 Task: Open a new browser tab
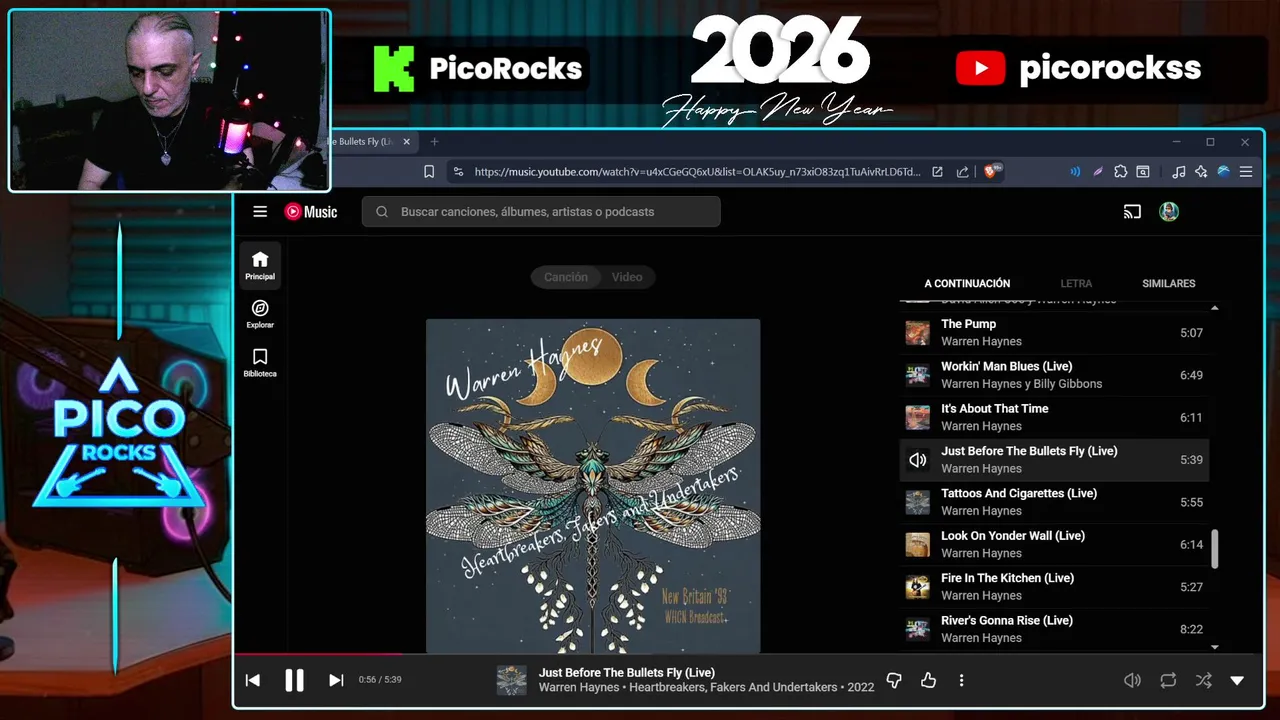pos(434,142)
